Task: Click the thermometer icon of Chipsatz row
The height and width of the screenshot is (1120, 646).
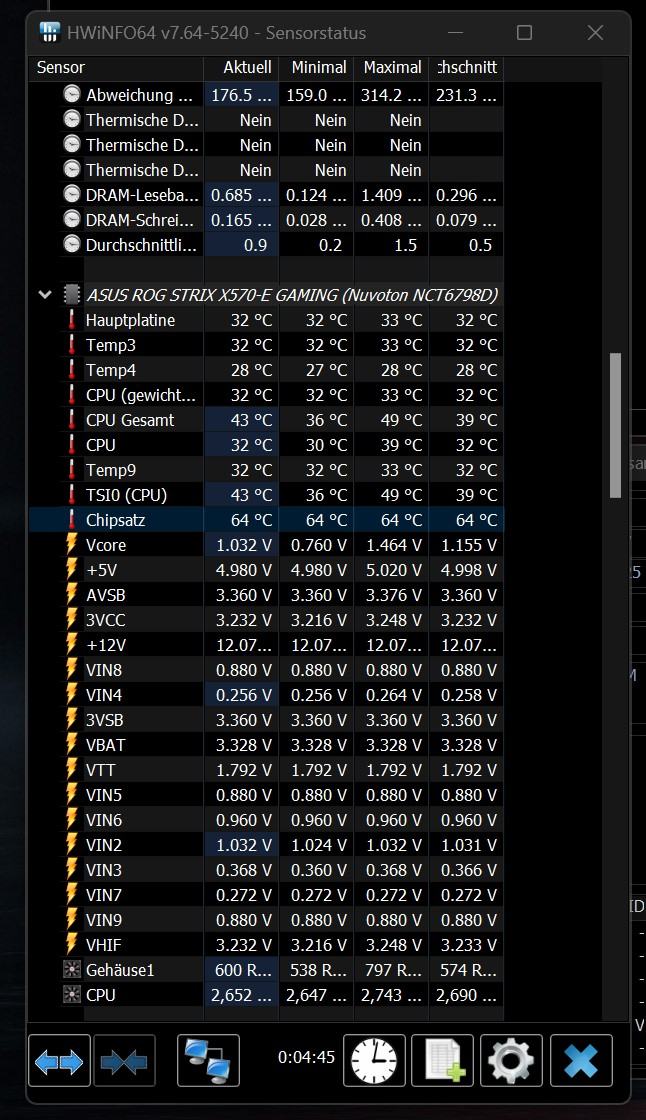Action: tap(71, 519)
